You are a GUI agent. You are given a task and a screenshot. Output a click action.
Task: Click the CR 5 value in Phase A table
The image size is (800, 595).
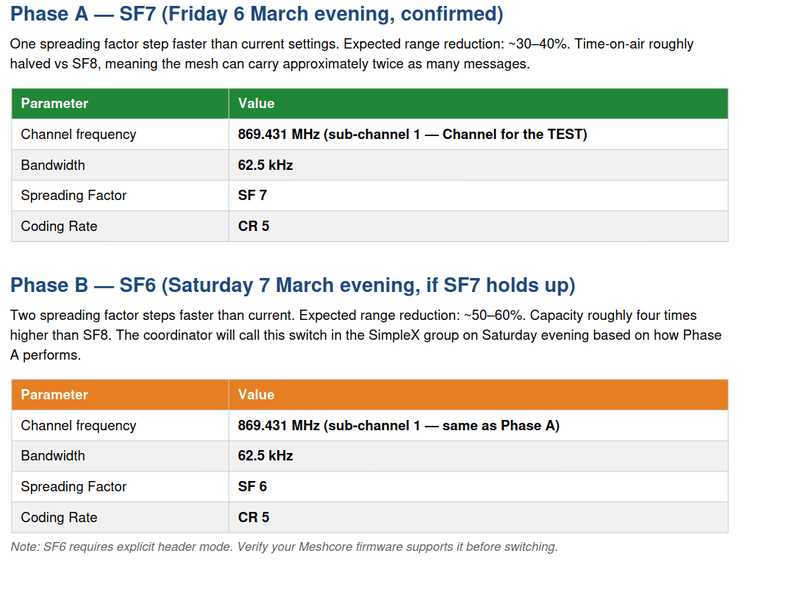[x=253, y=226]
